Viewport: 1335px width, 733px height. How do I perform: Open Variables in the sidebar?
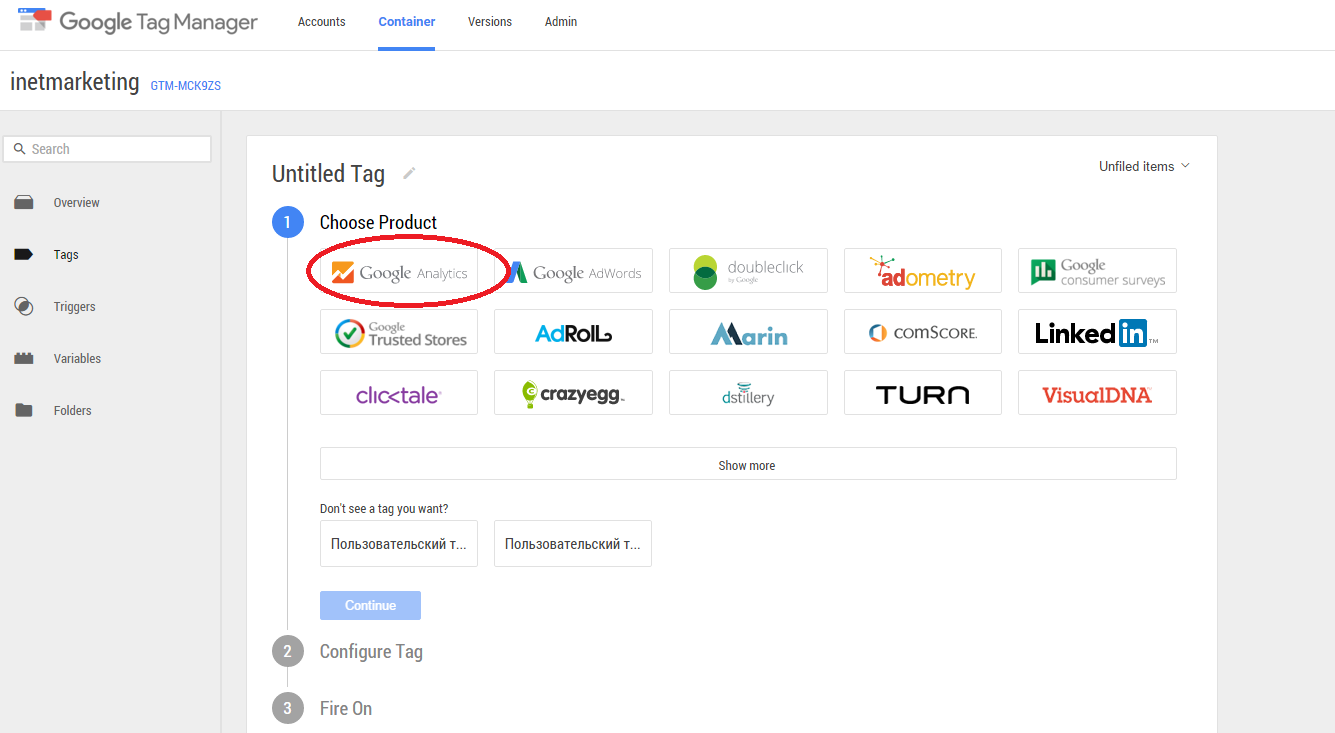pos(77,359)
